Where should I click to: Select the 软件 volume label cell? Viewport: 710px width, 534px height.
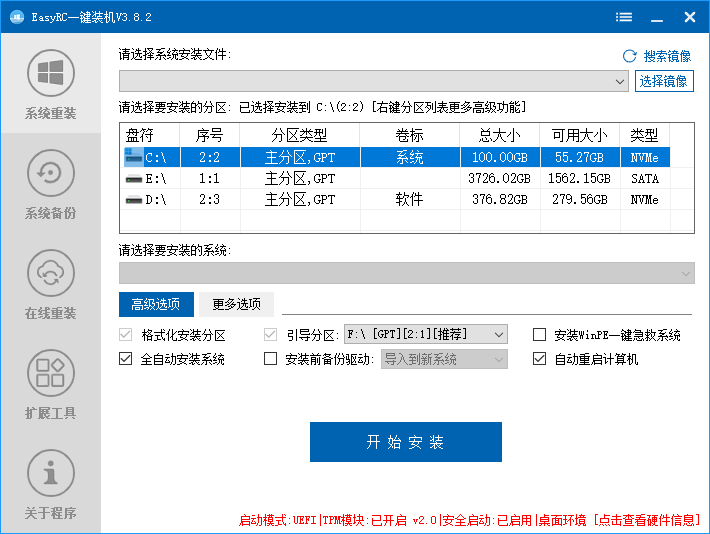(x=410, y=199)
